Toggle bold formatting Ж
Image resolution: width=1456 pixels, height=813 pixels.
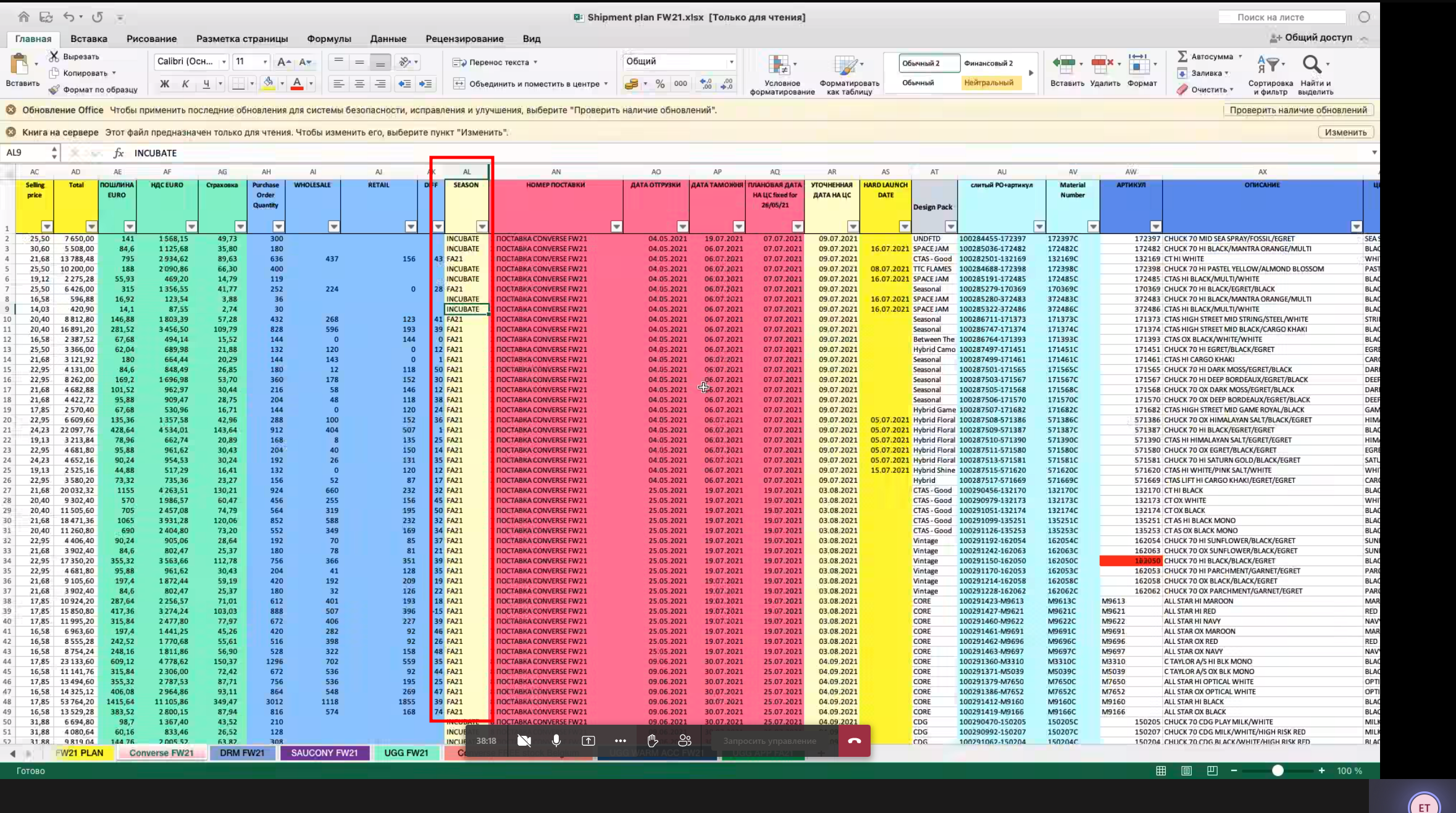(164, 84)
